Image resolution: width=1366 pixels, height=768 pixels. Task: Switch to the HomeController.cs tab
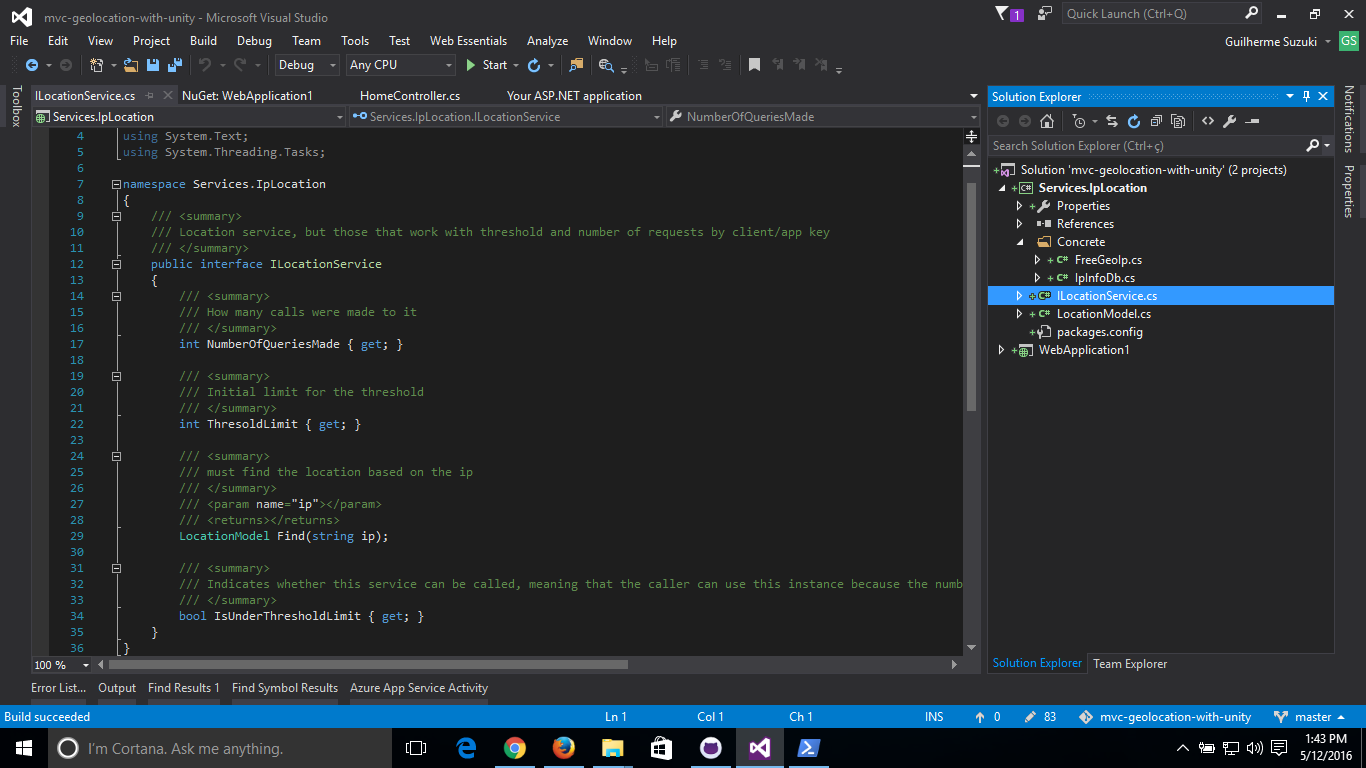410,96
